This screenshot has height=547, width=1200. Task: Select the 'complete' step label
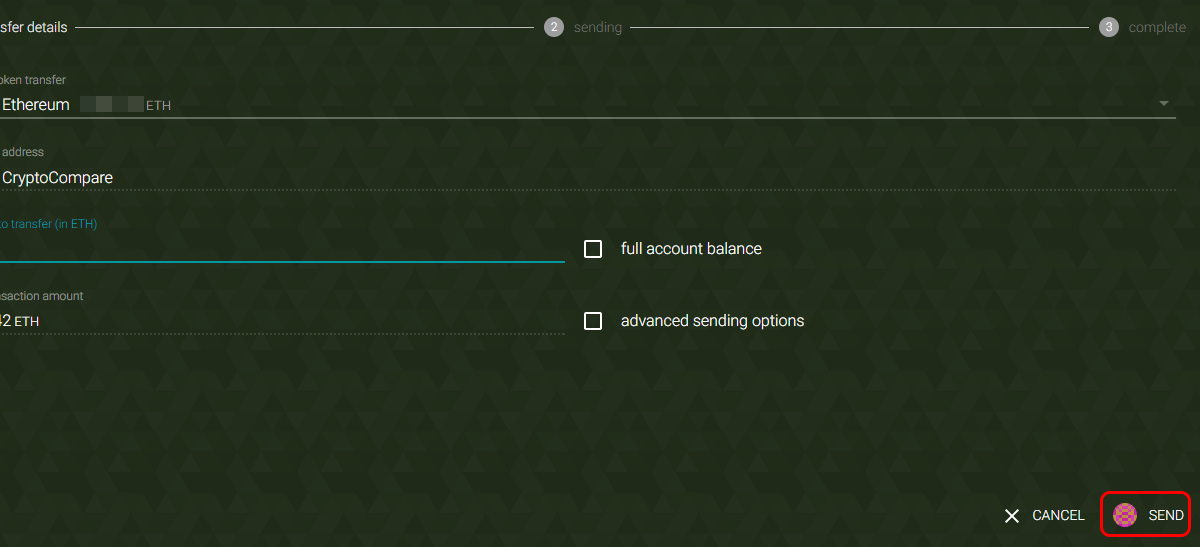1157,28
